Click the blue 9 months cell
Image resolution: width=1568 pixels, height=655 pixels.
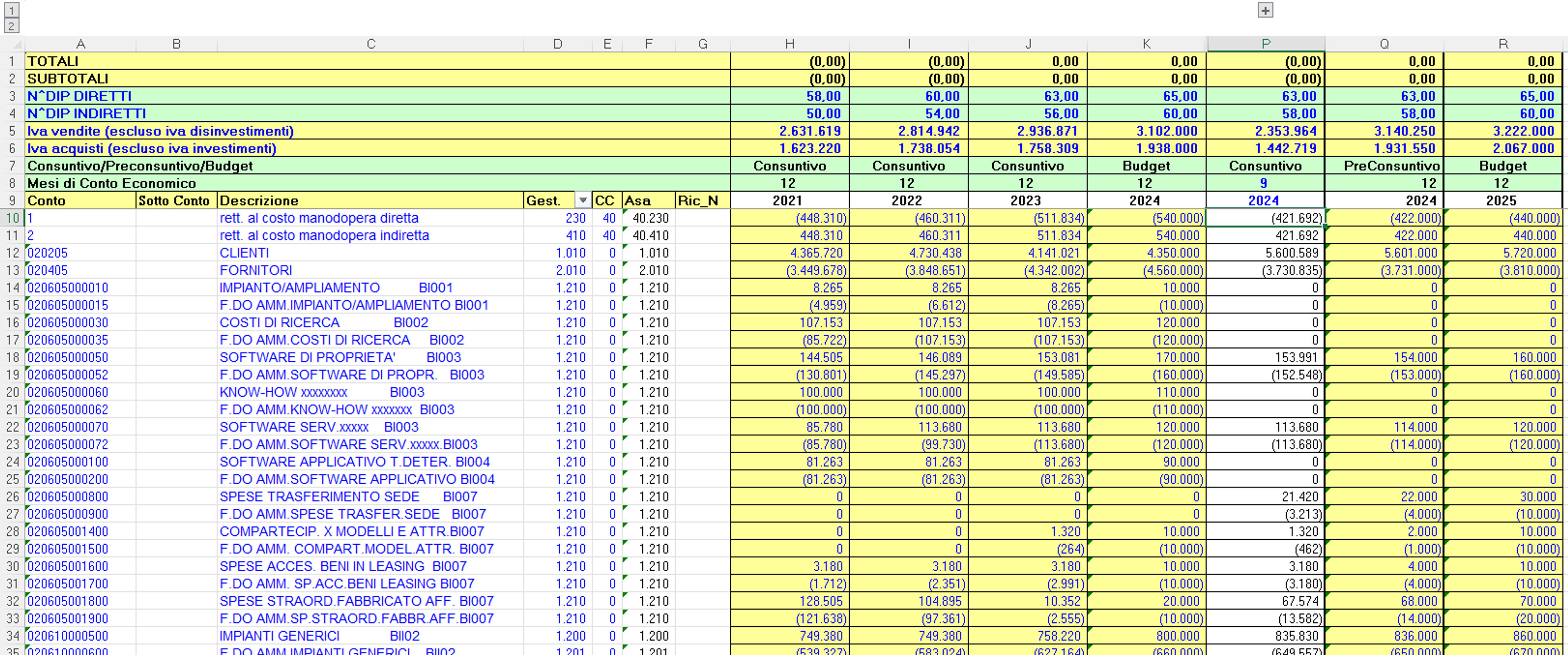[x=1265, y=183]
